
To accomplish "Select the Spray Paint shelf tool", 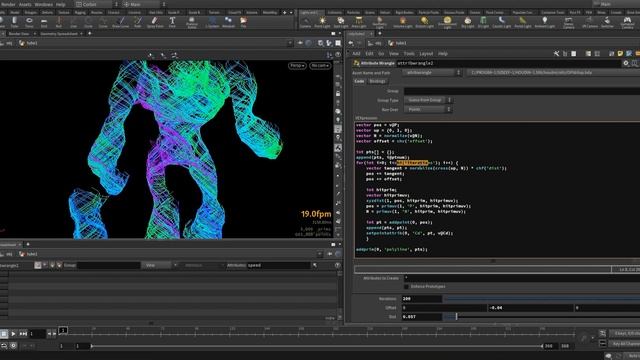I will click(x=155, y=22).
